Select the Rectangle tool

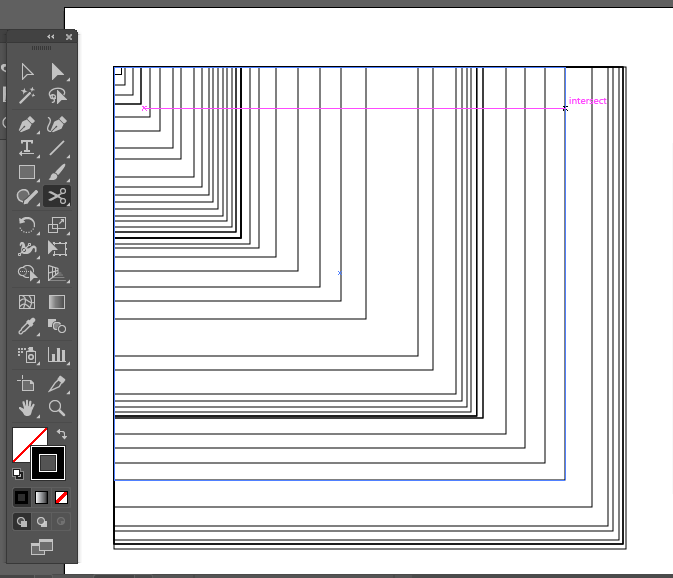[x=27, y=172]
